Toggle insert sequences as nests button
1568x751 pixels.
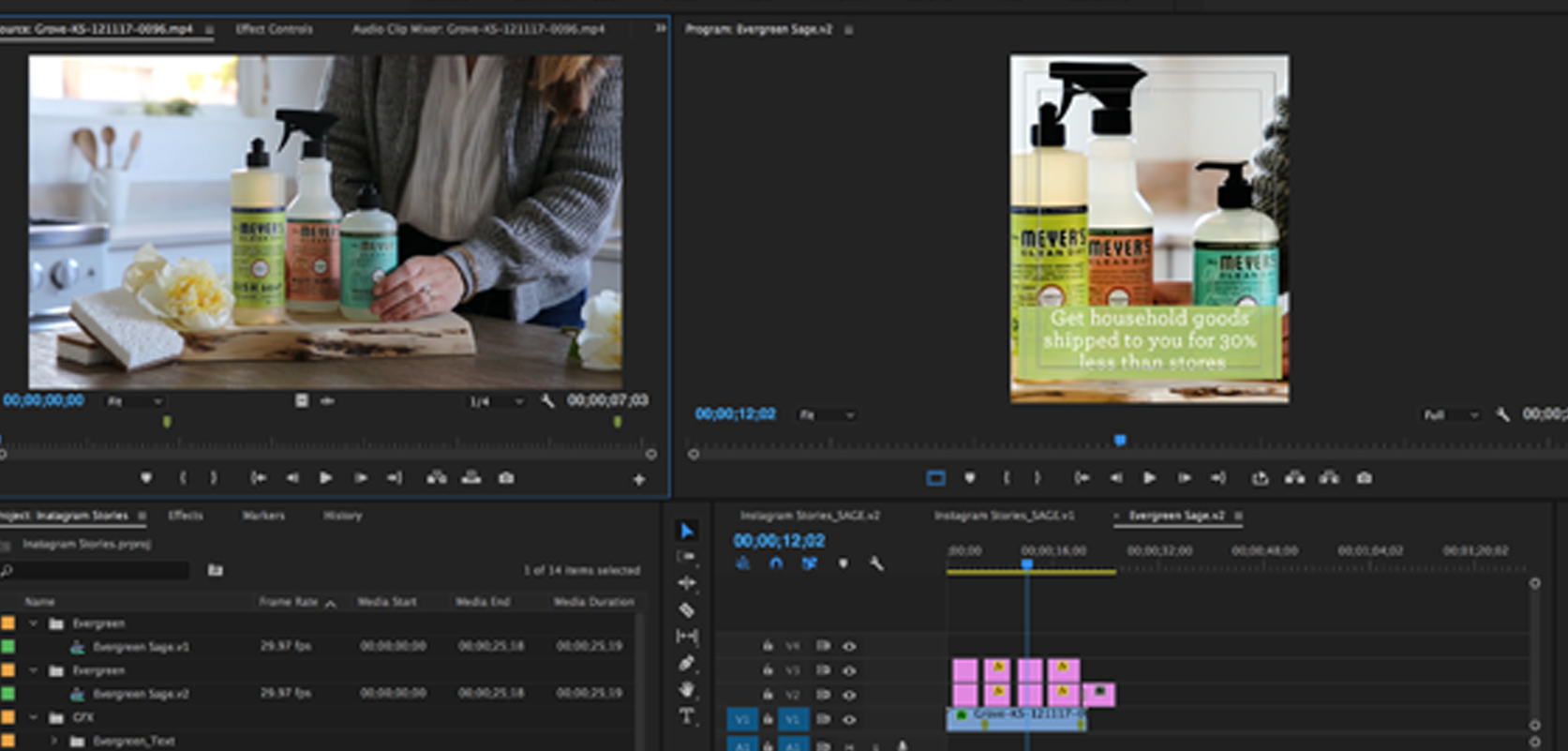(x=743, y=563)
